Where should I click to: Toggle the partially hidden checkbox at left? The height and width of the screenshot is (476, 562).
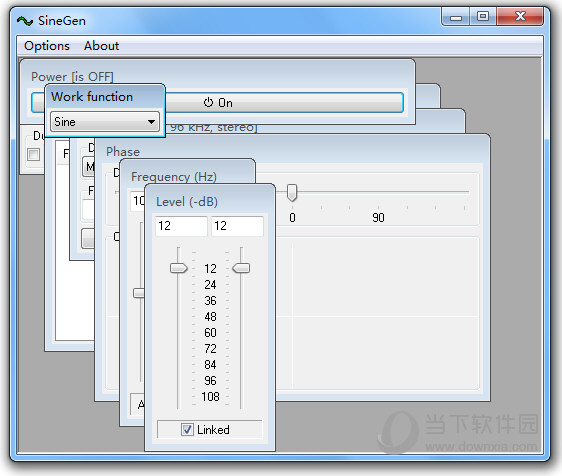click(34, 155)
